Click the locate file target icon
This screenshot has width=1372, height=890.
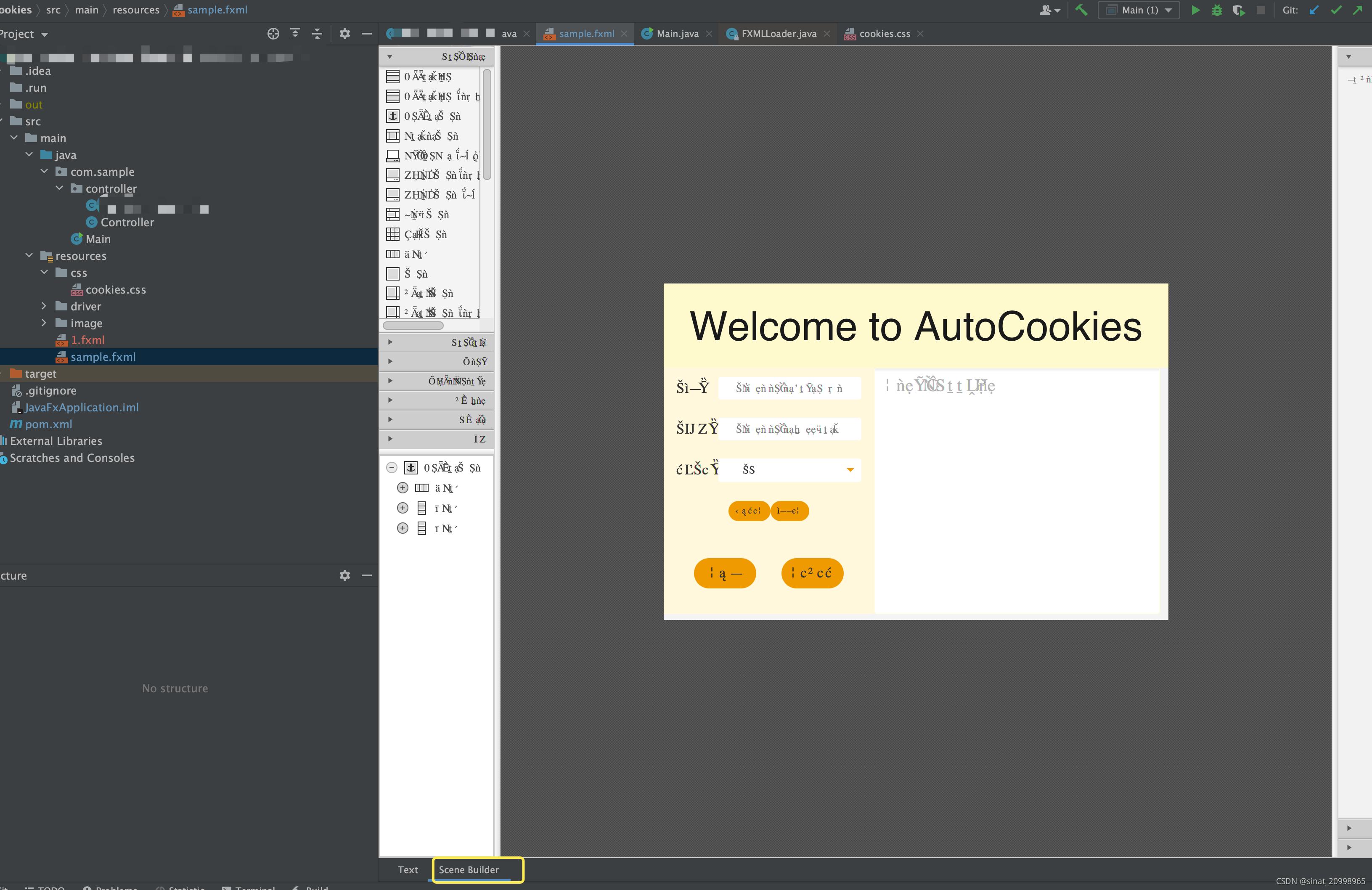(273, 34)
